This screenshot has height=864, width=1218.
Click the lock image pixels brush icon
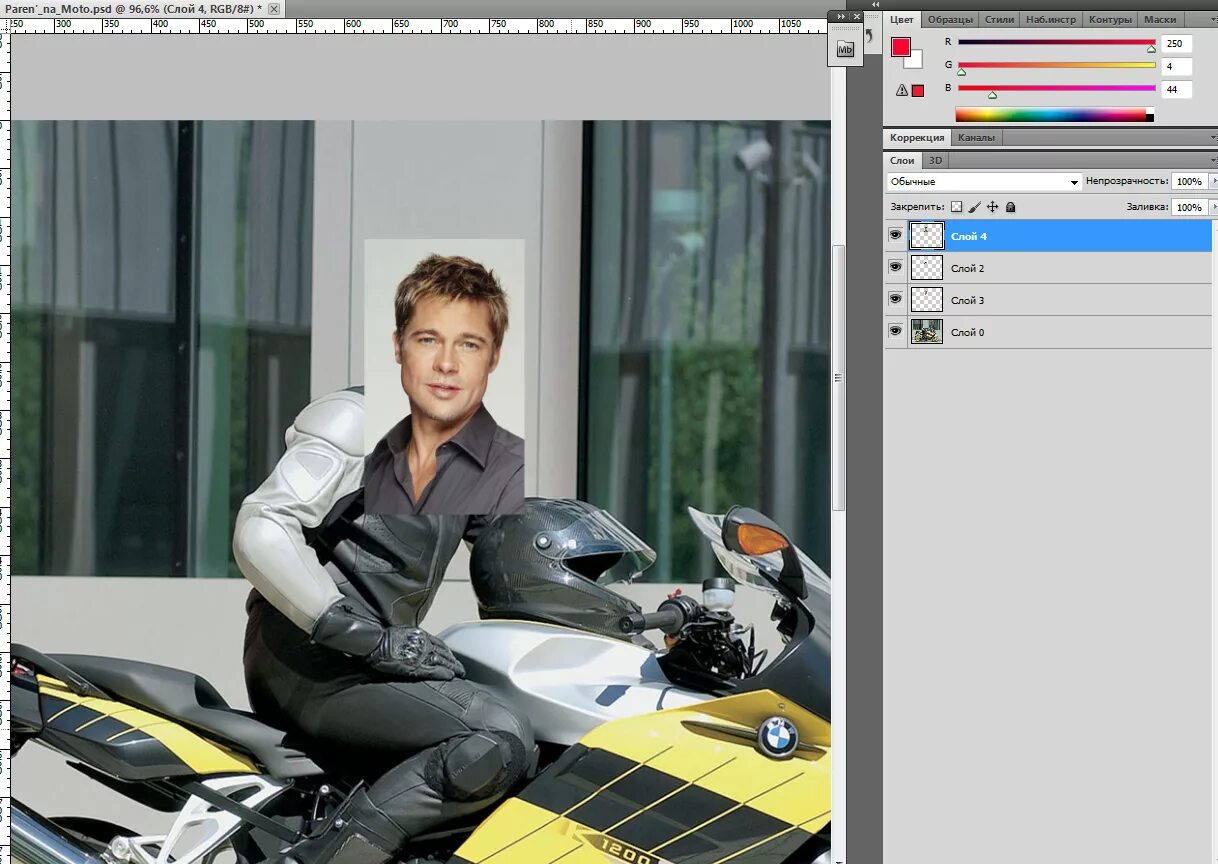[x=974, y=207]
